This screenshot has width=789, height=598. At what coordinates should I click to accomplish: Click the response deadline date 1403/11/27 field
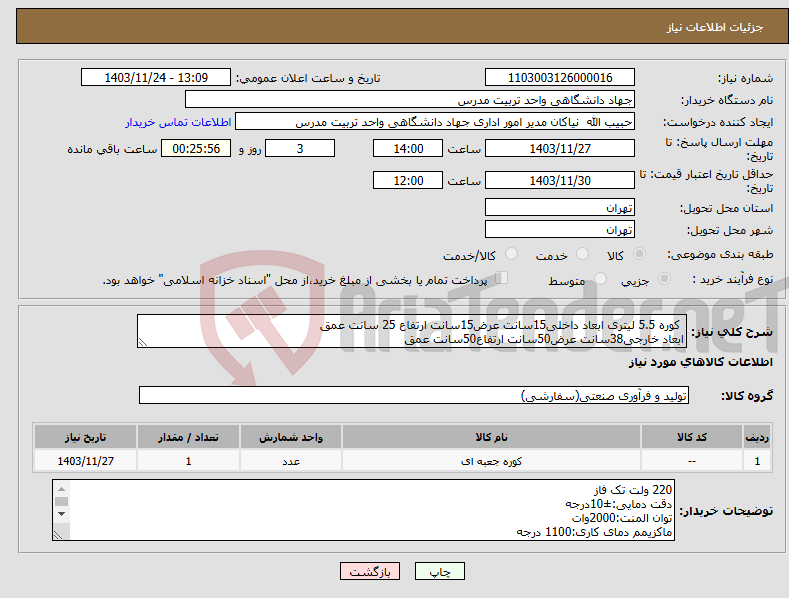[560, 148]
